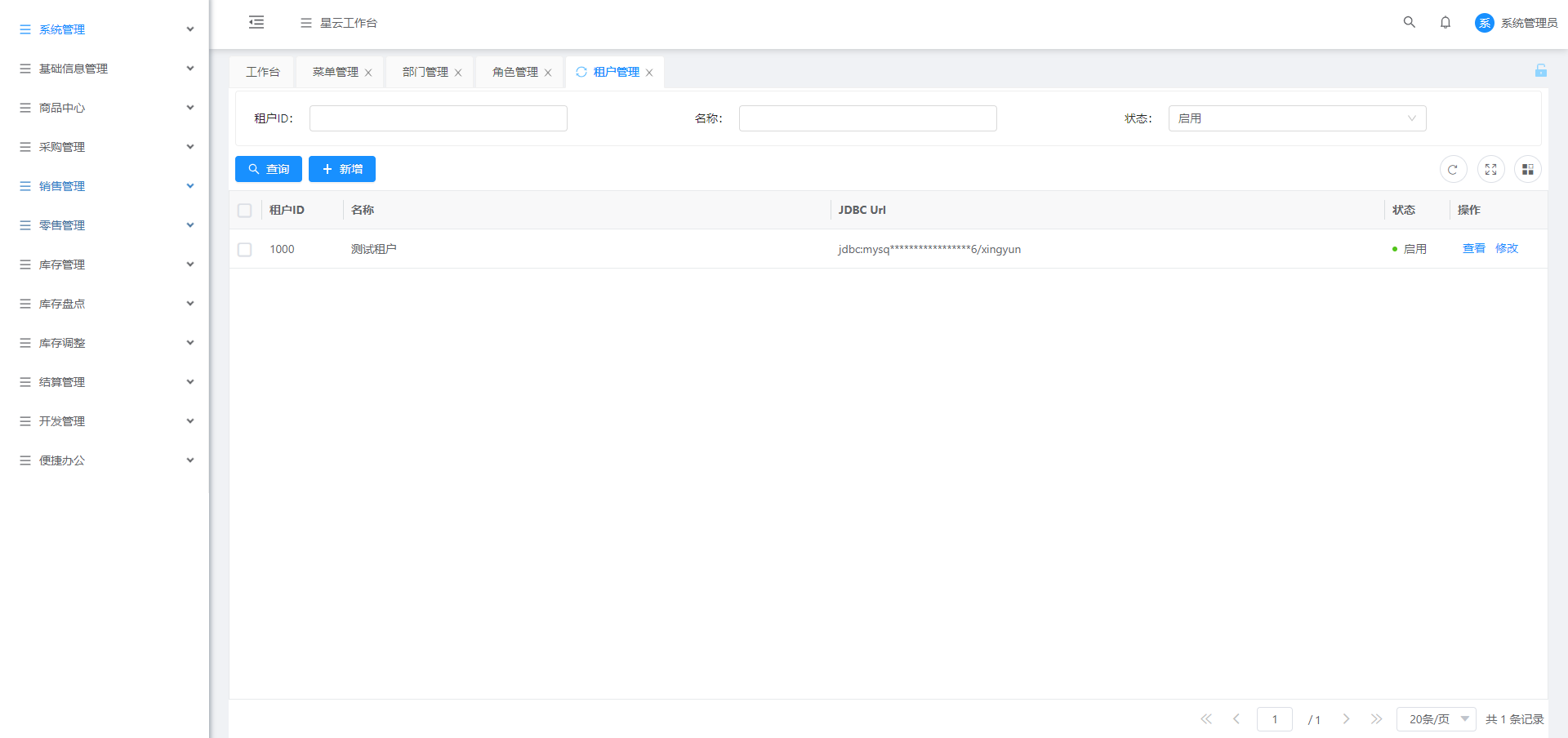Focus the 租户ID input field
1568x738 pixels.
(x=439, y=118)
